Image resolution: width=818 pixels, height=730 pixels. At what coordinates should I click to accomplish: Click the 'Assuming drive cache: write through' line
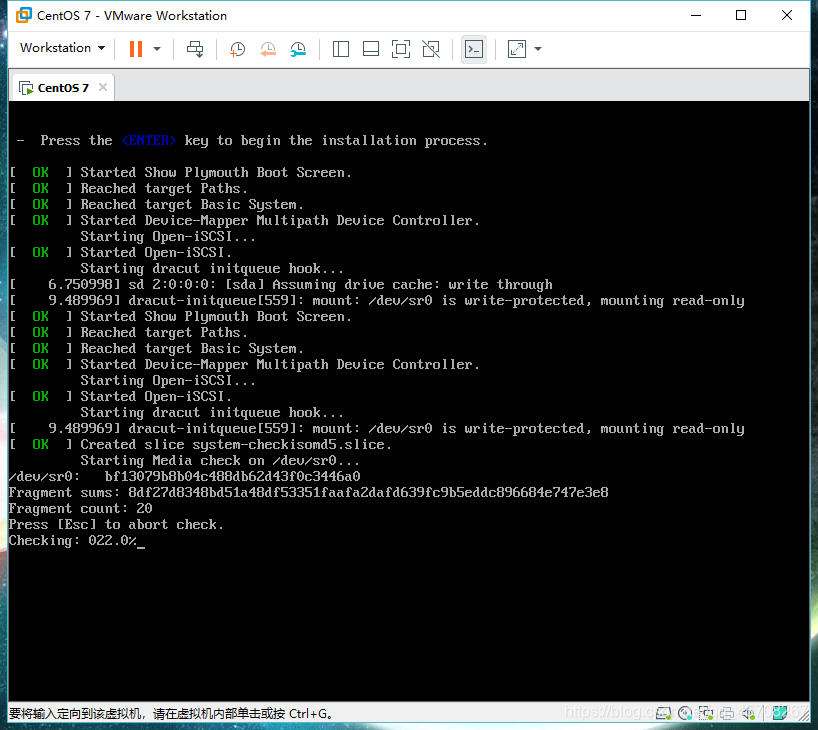click(281, 285)
